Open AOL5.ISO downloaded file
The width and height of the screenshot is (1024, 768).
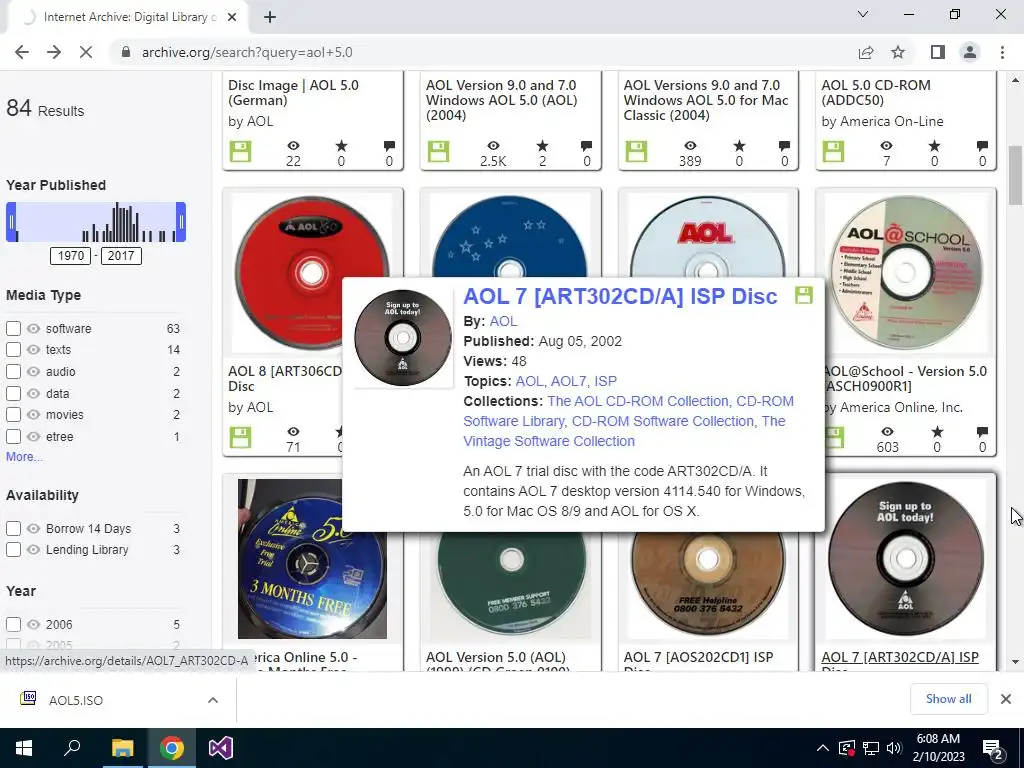(x=76, y=700)
